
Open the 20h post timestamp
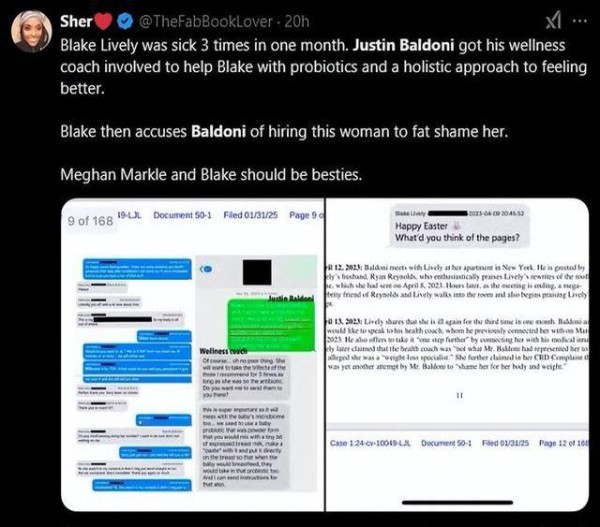(x=297, y=21)
